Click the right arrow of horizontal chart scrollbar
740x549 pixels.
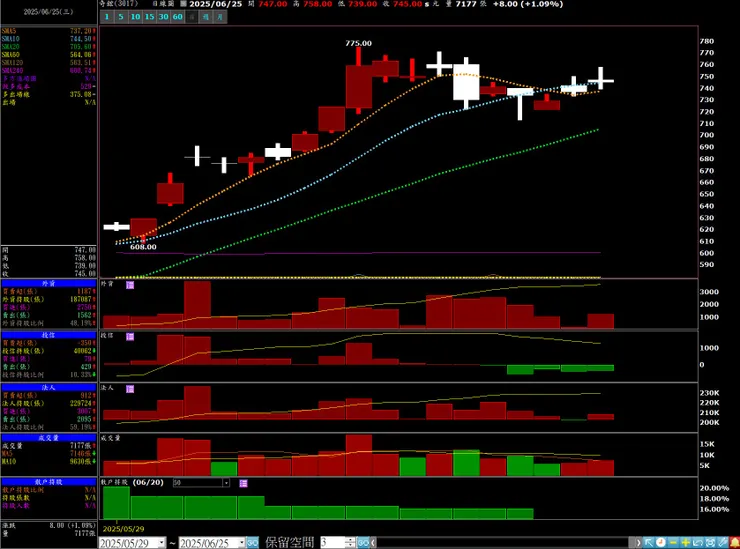coord(639,543)
